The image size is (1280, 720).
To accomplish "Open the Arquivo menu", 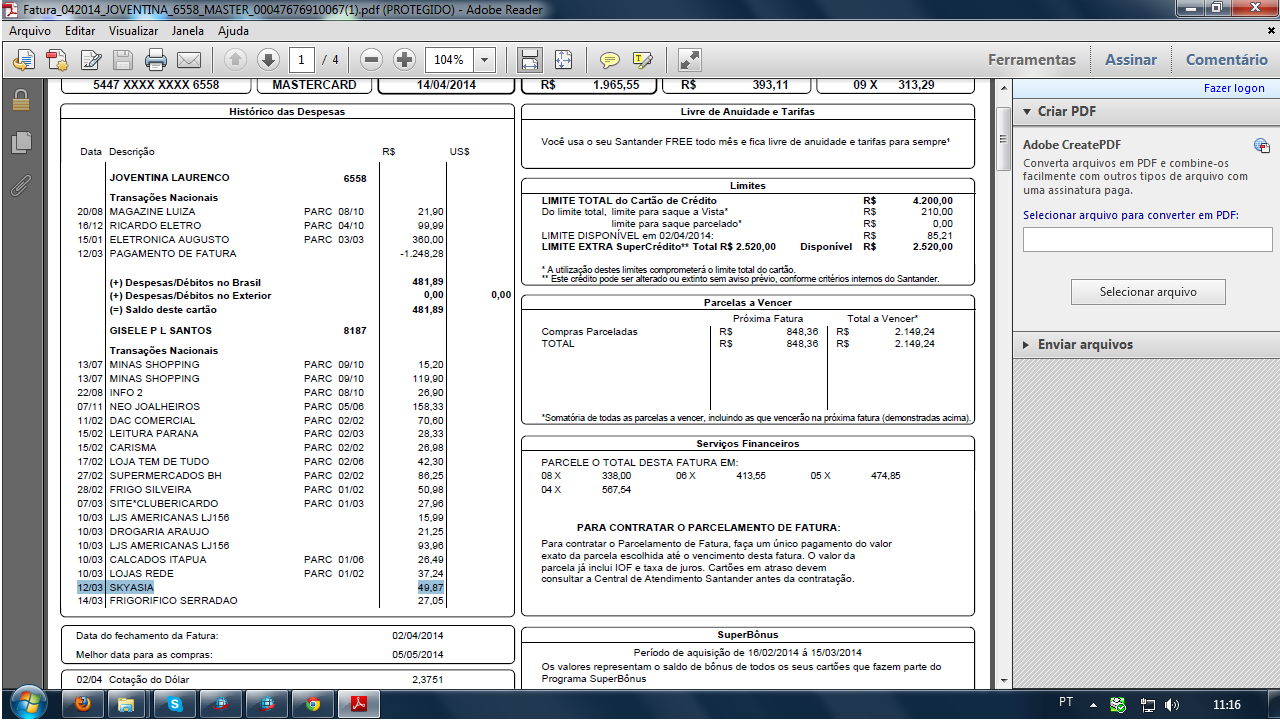I will (x=30, y=31).
